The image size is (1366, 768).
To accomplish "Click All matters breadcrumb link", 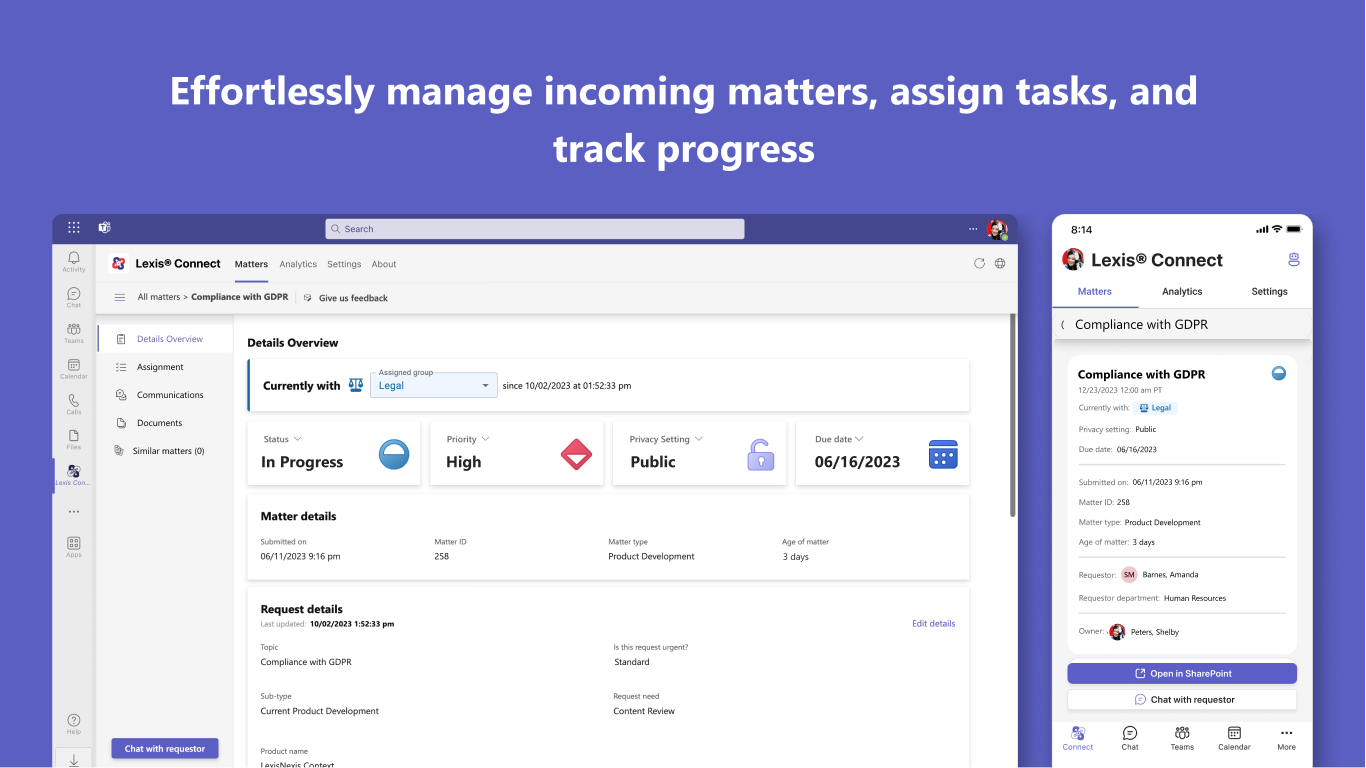I will pyautogui.click(x=159, y=297).
